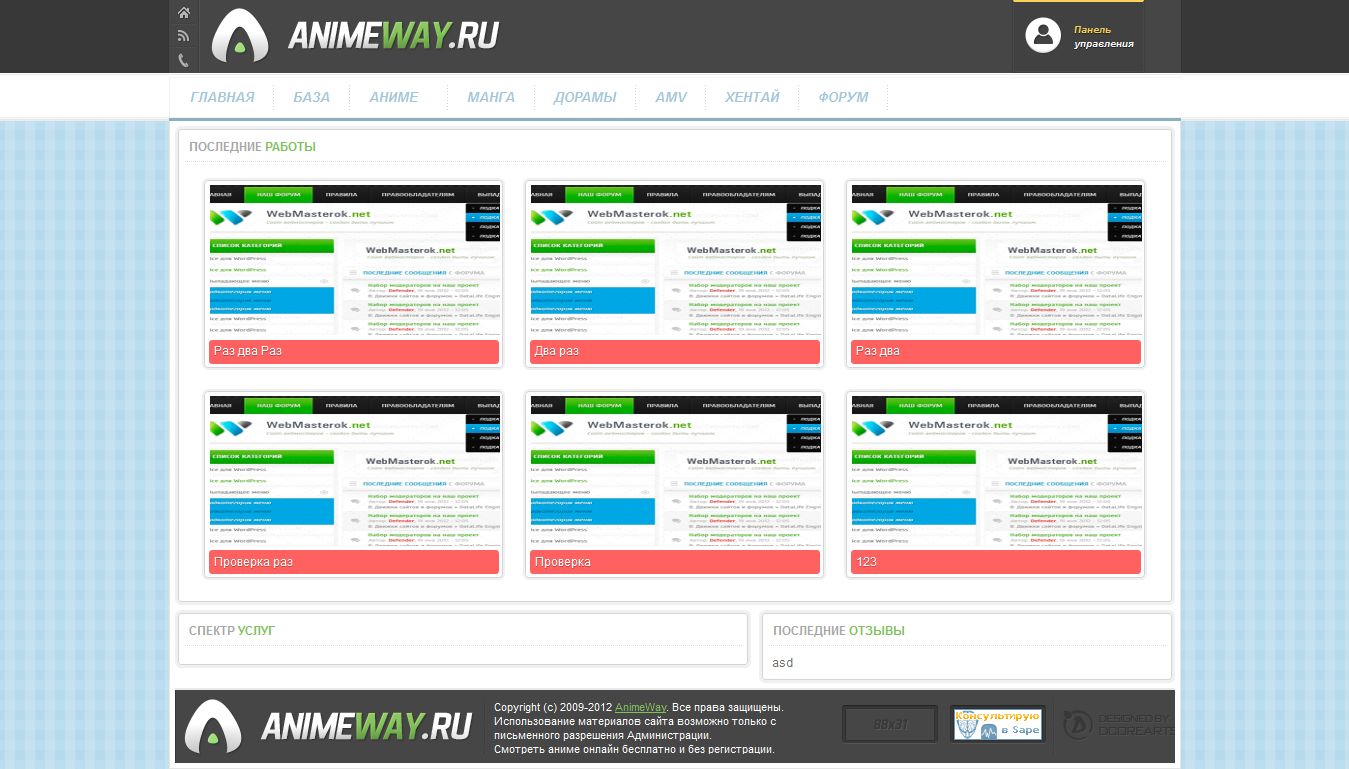The height and width of the screenshot is (769, 1349).
Task: Open the Главная menu item
Action: 222,97
